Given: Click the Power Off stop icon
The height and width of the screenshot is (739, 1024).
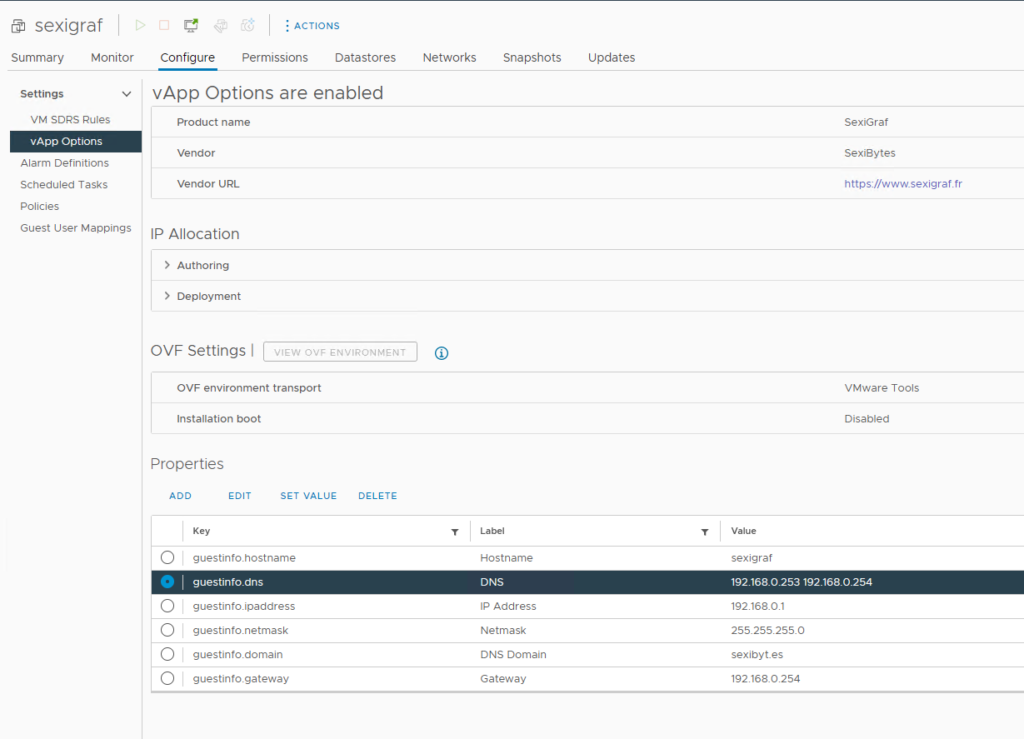Looking at the screenshot, I should tap(165, 25).
